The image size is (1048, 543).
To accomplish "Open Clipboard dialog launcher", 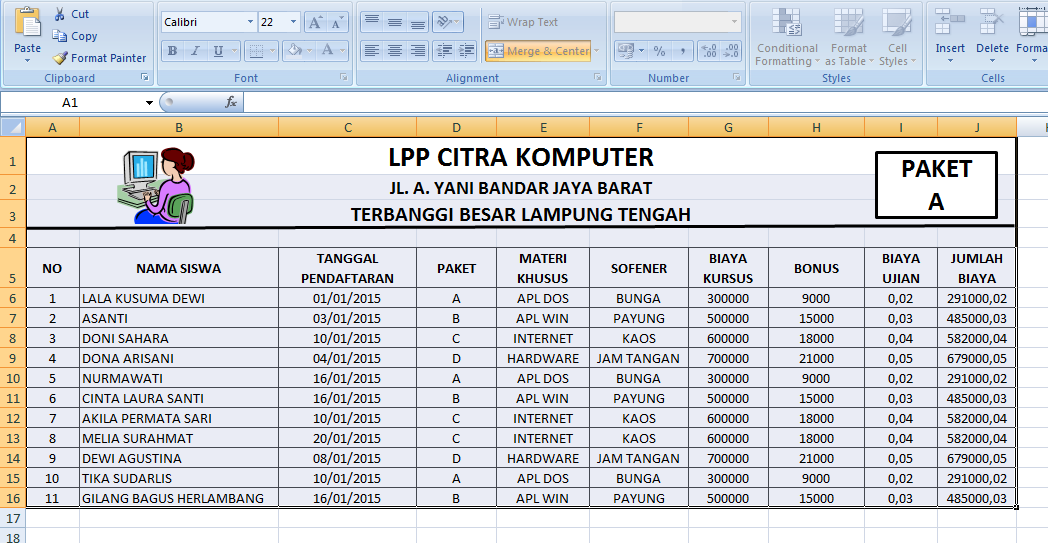I will tap(145, 78).
